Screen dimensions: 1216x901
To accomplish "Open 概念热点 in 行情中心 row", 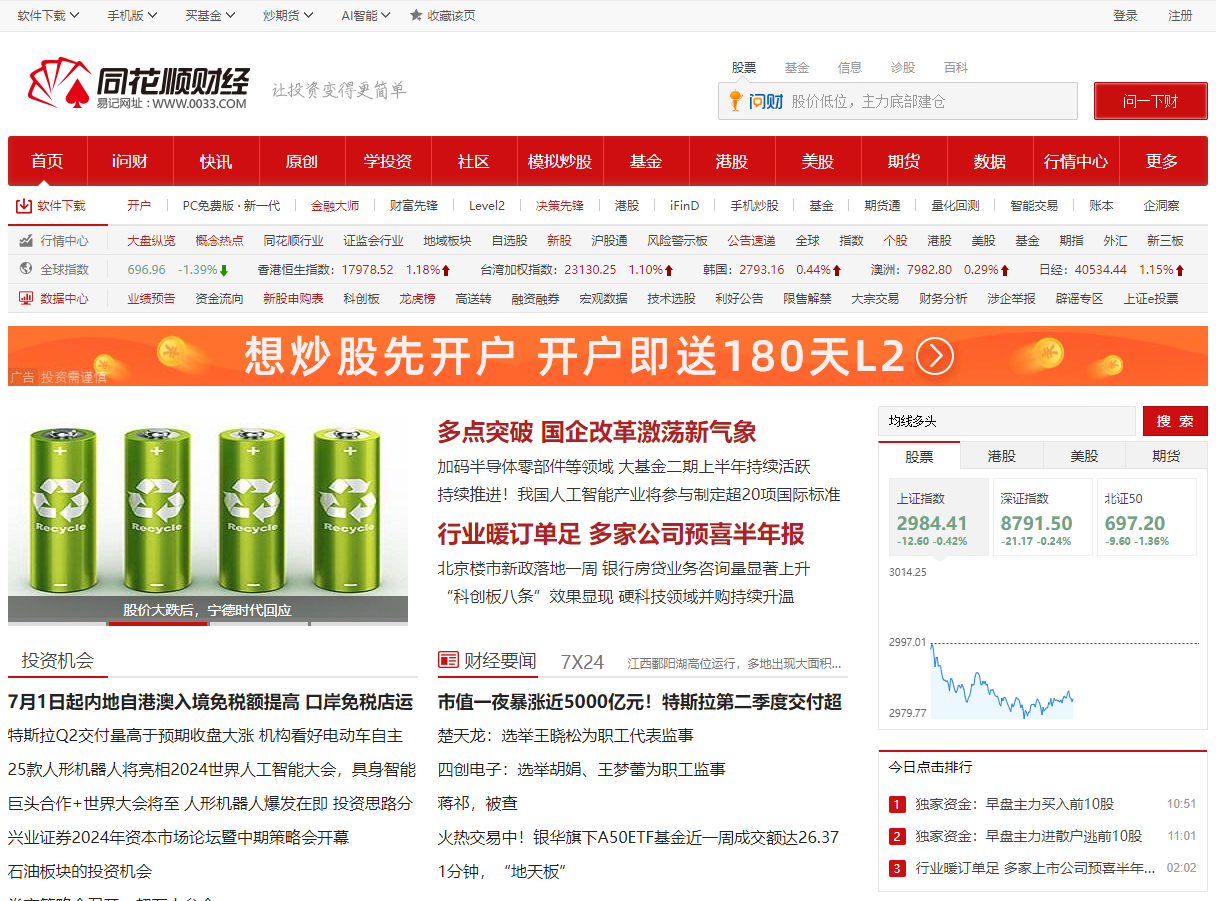I will click(x=219, y=241).
